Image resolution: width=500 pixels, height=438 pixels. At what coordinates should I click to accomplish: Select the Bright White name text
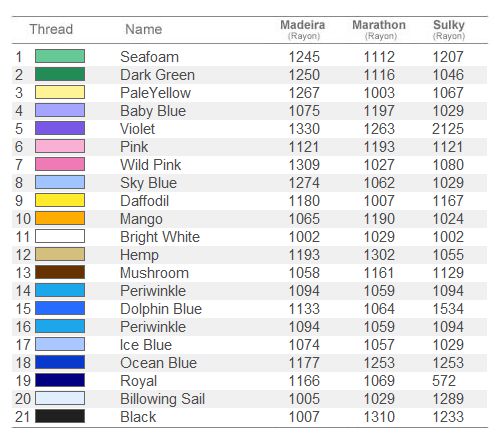pos(160,237)
